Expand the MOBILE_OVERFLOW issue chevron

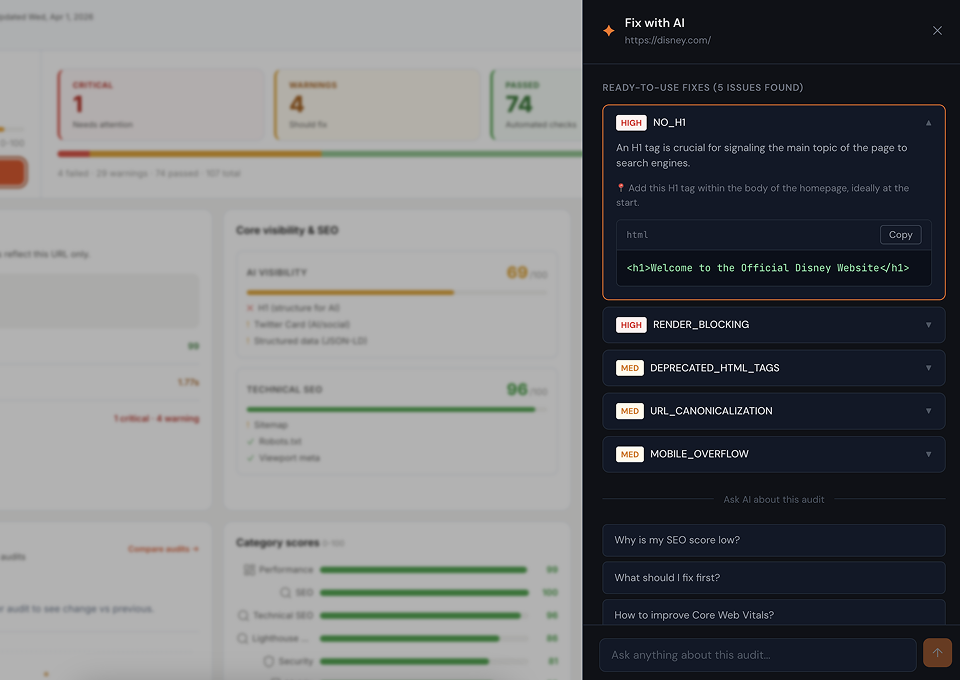(928, 454)
